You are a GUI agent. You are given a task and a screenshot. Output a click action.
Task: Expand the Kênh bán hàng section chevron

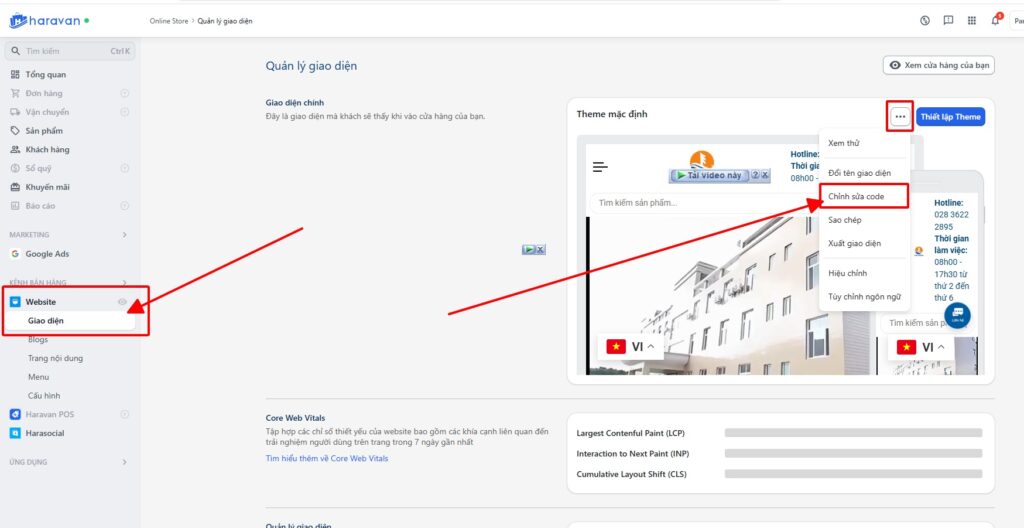tap(124, 283)
